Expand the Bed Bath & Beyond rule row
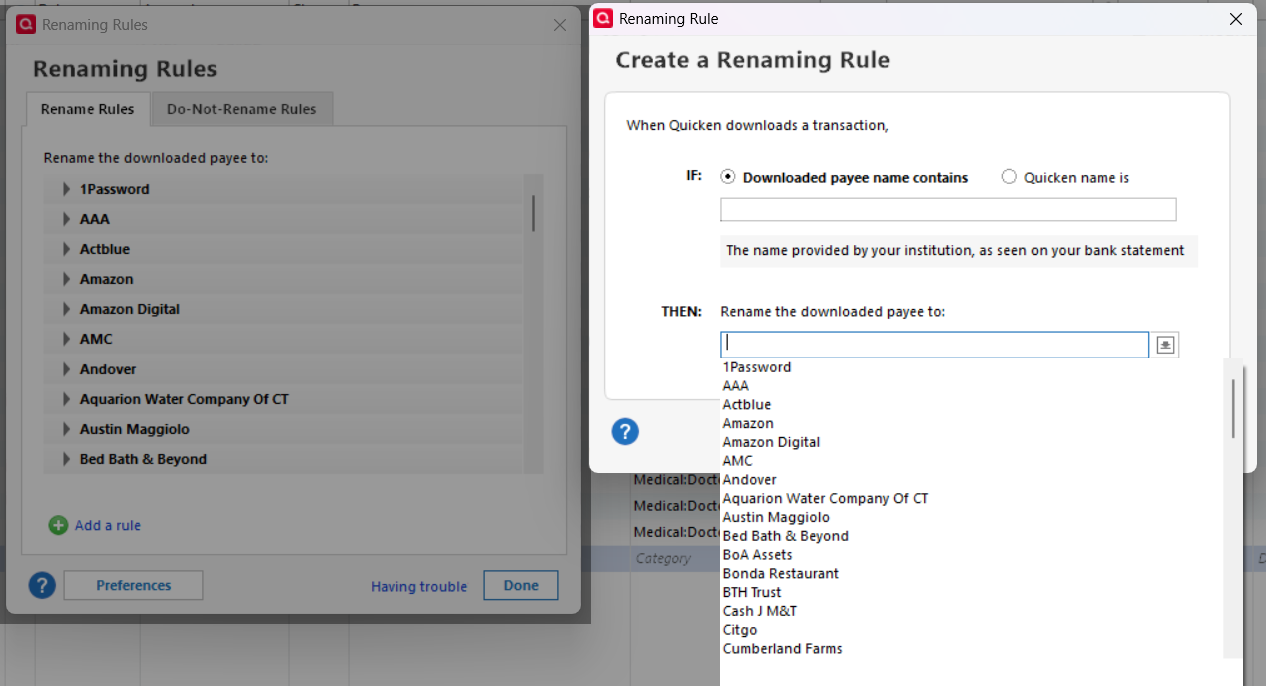 point(67,459)
